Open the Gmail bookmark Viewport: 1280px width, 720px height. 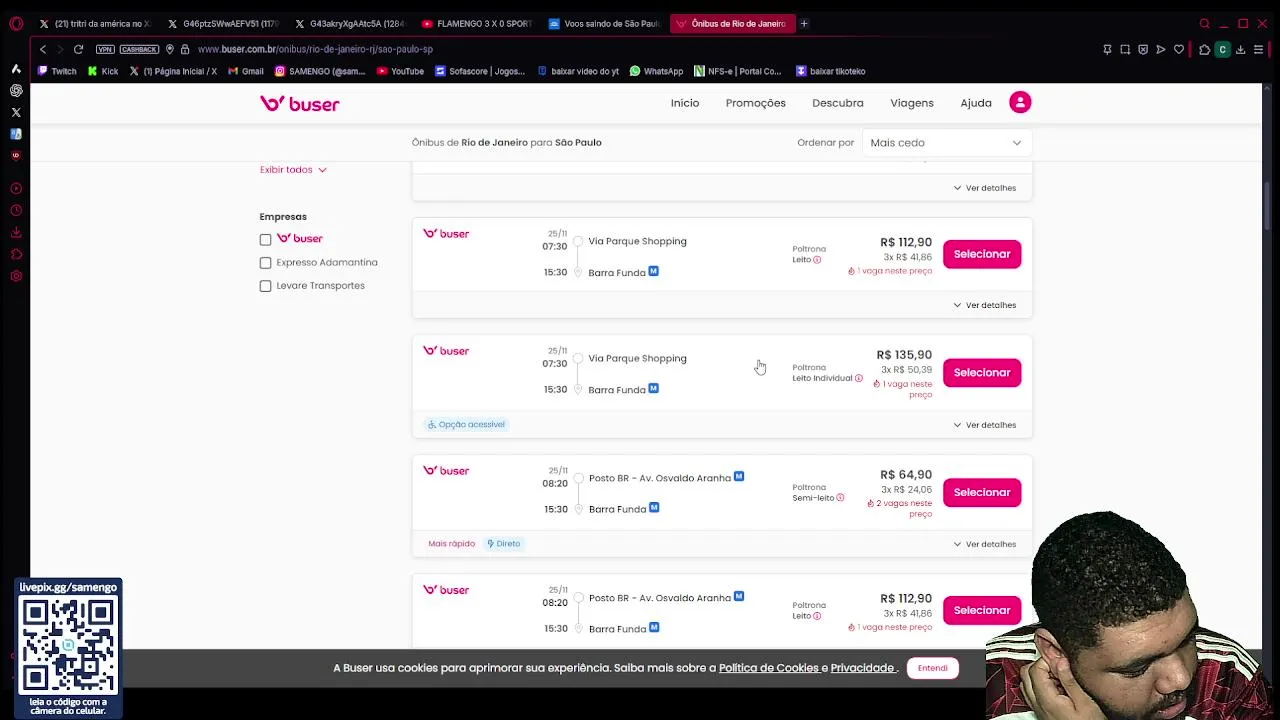[x=246, y=71]
